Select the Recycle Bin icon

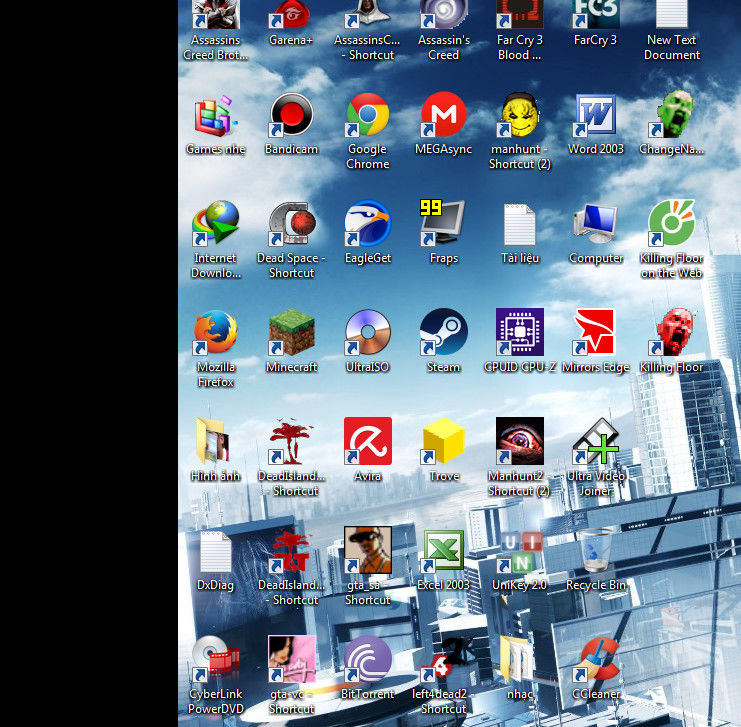(596, 551)
